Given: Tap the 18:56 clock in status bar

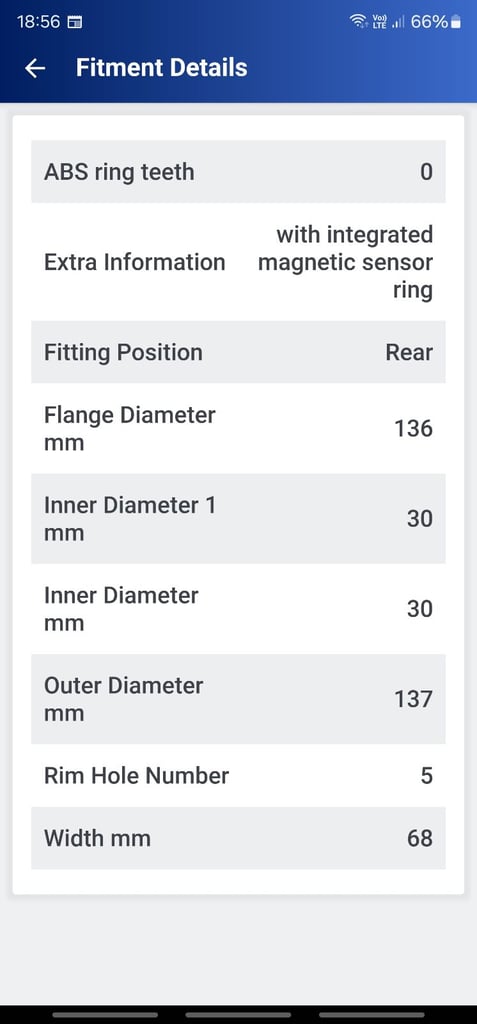Looking at the screenshot, I should [38, 22].
